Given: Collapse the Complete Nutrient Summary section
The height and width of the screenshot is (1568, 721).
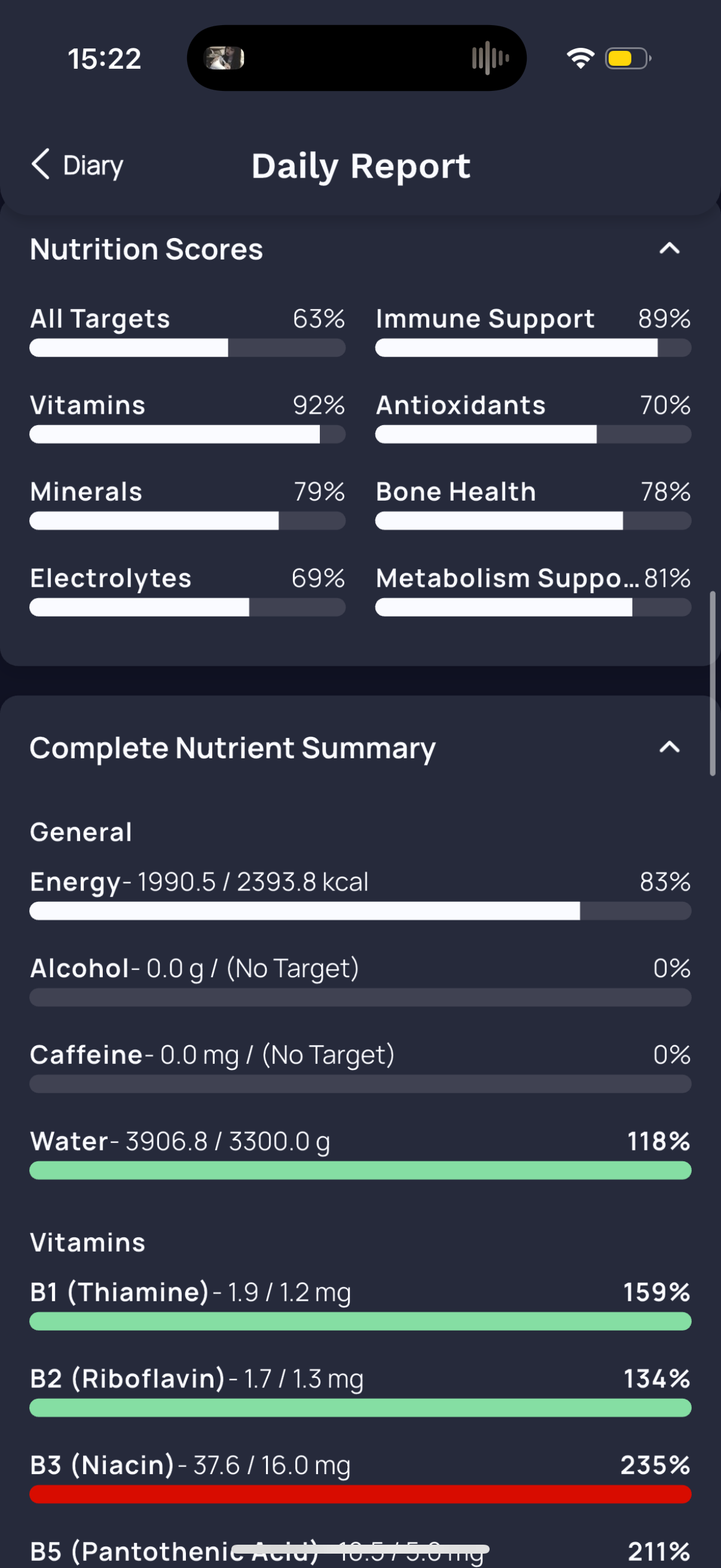Looking at the screenshot, I should 669,748.
